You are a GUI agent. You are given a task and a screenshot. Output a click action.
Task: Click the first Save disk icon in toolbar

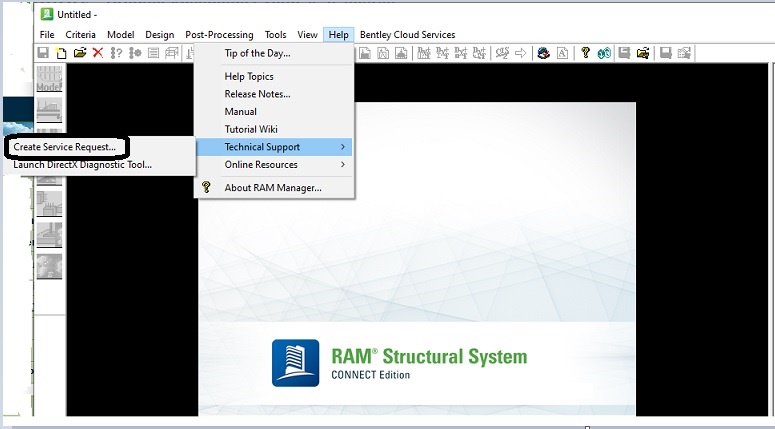pos(43,53)
